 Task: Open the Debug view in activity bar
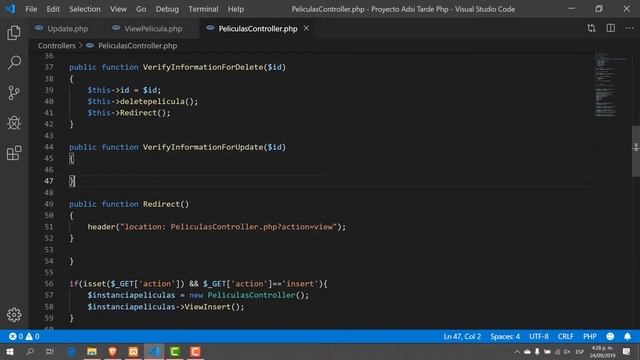14,123
